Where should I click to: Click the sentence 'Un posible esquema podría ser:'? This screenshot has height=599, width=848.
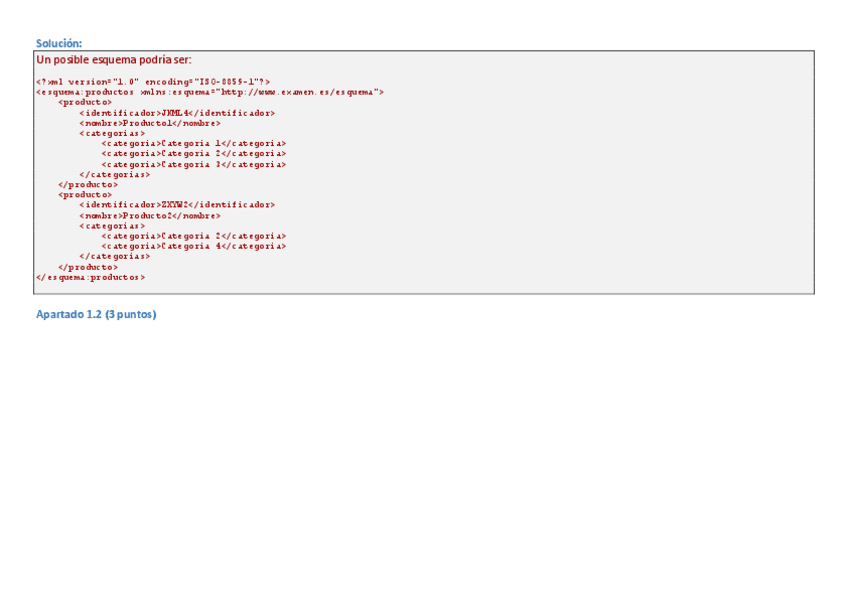(x=114, y=59)
